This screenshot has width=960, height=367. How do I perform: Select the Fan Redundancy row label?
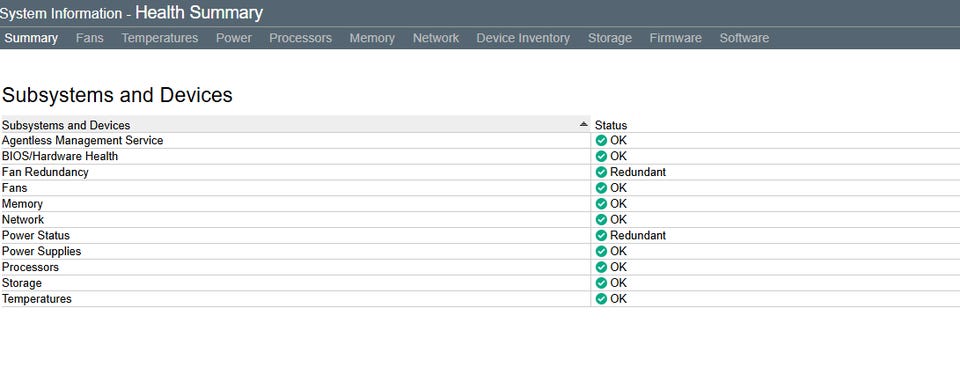point(45,172)
